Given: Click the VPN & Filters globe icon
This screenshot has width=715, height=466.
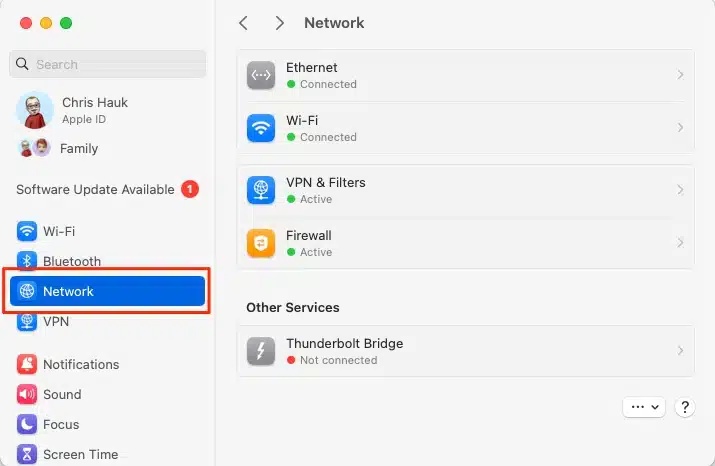Looking at the screenshot, I should pos(261,190).
